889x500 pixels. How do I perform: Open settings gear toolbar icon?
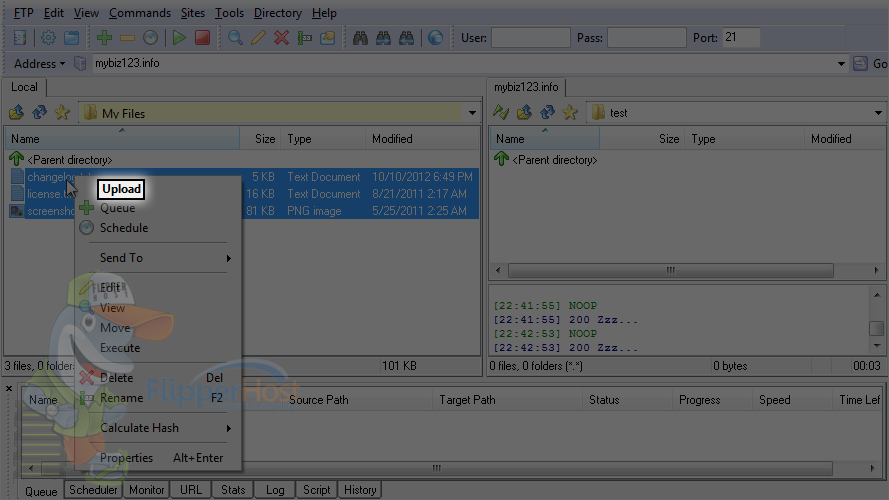click(x=49, y=38)
